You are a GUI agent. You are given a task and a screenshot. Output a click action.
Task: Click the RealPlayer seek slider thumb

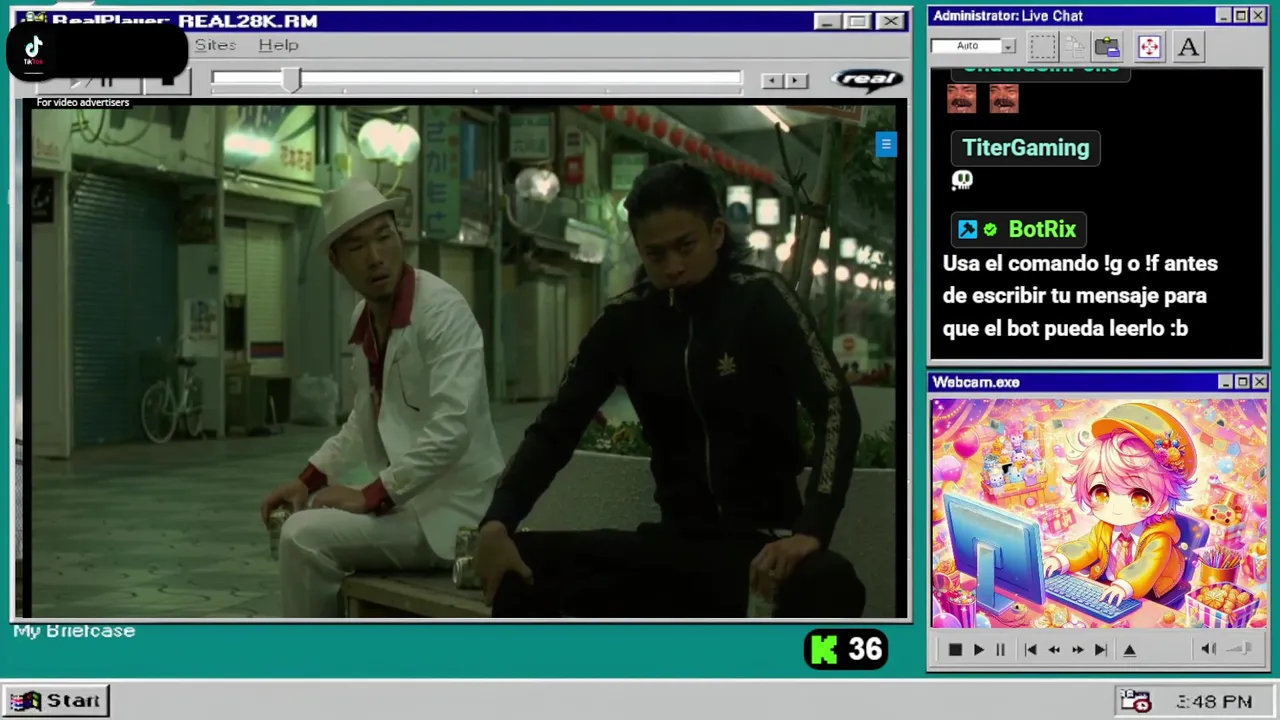290,80
